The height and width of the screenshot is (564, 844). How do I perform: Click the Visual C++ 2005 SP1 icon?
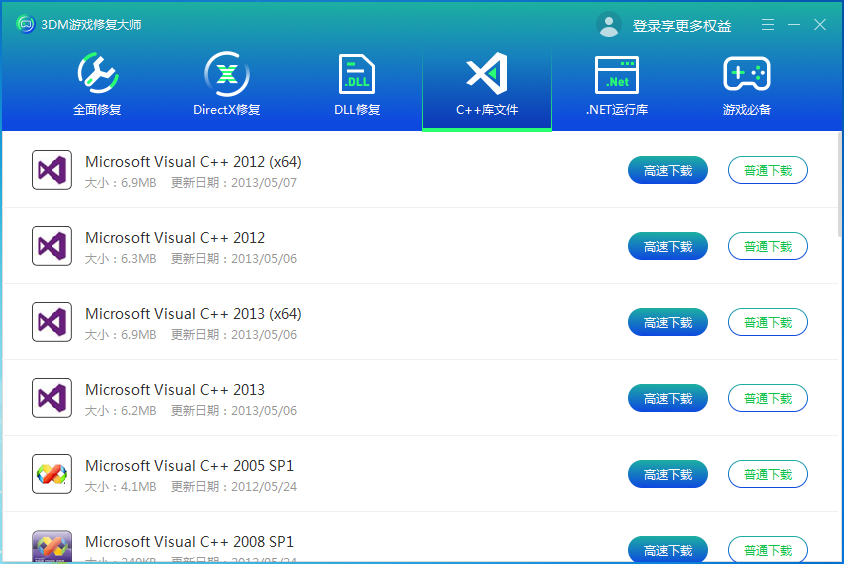point(52,474)
